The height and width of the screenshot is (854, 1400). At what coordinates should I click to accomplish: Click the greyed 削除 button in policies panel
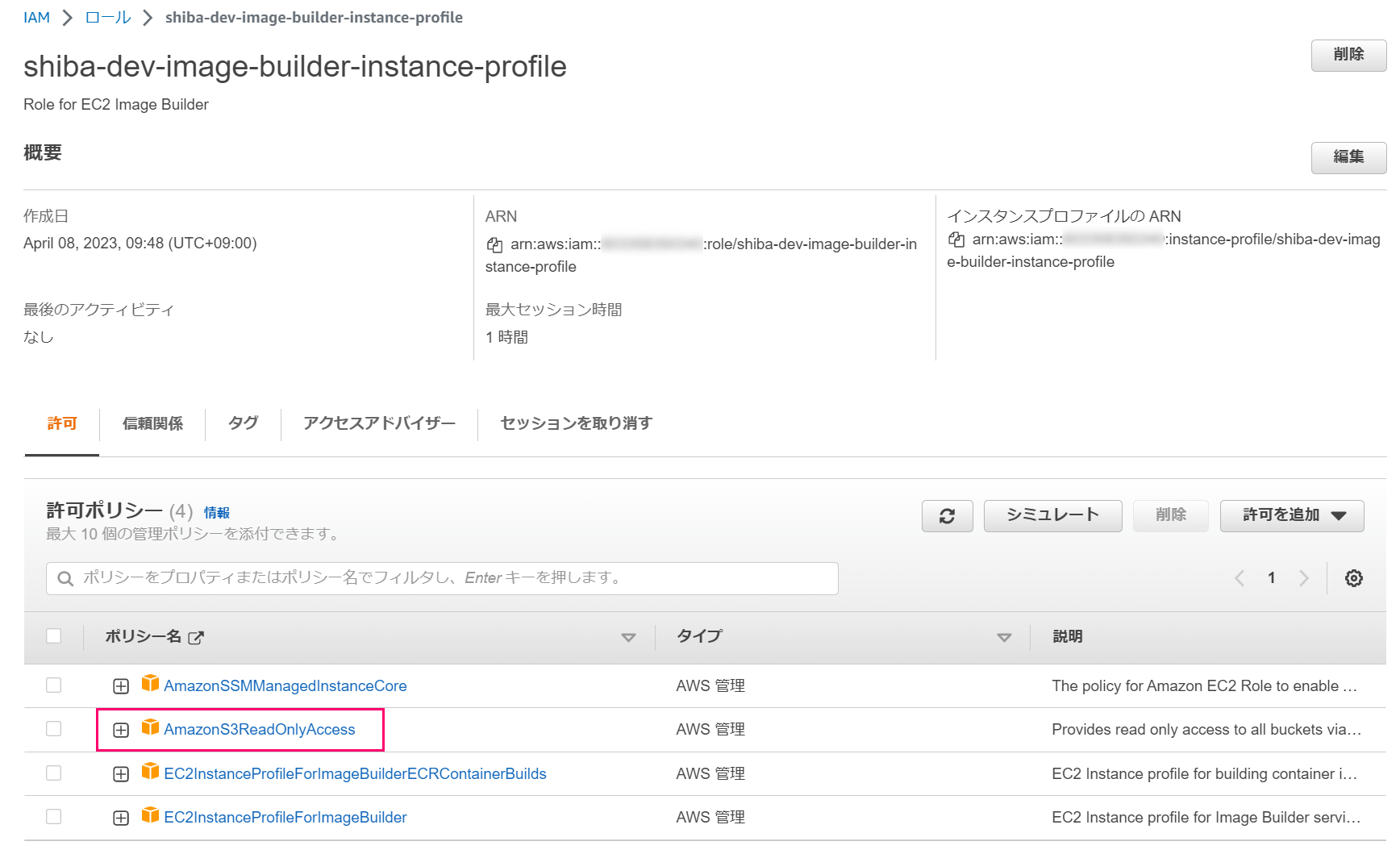pos(1171,516)
